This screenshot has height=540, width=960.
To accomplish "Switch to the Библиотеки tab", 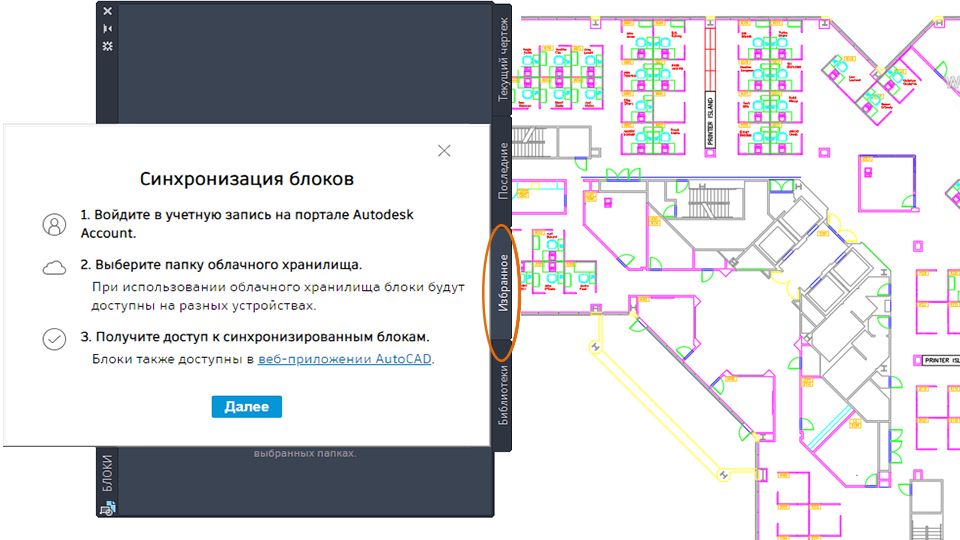I will [503, 395].
